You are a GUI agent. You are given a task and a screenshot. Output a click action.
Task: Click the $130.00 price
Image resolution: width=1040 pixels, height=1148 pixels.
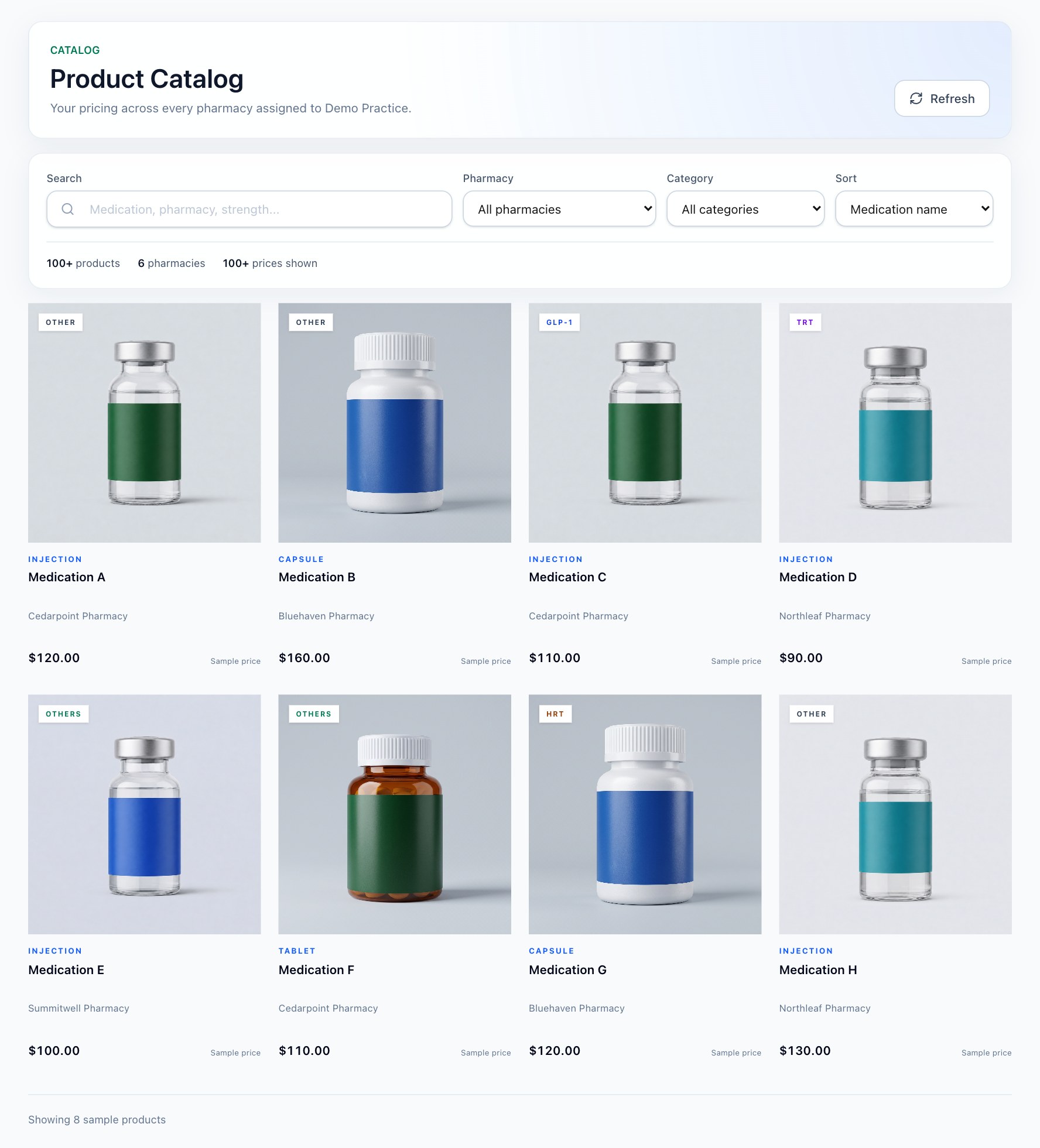805,1051
